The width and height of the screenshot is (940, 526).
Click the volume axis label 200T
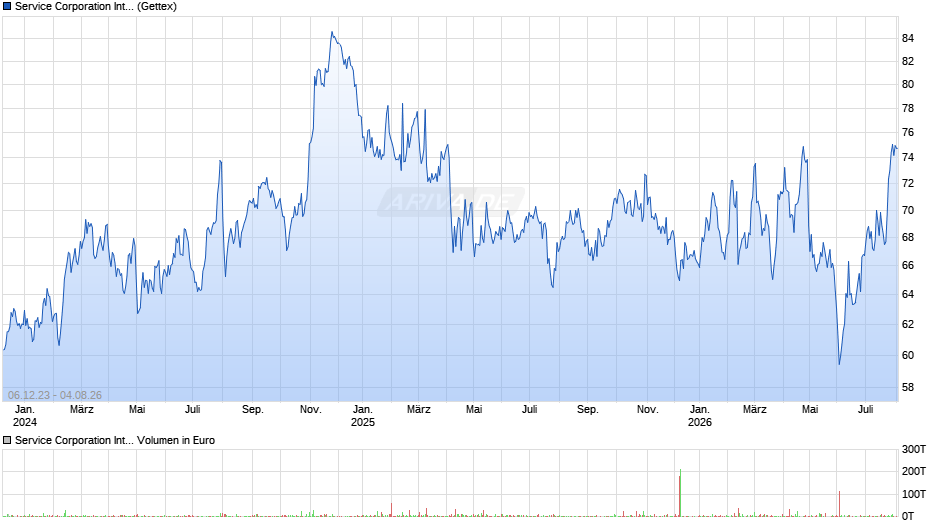pyautogui.click(x=914, y=471)
